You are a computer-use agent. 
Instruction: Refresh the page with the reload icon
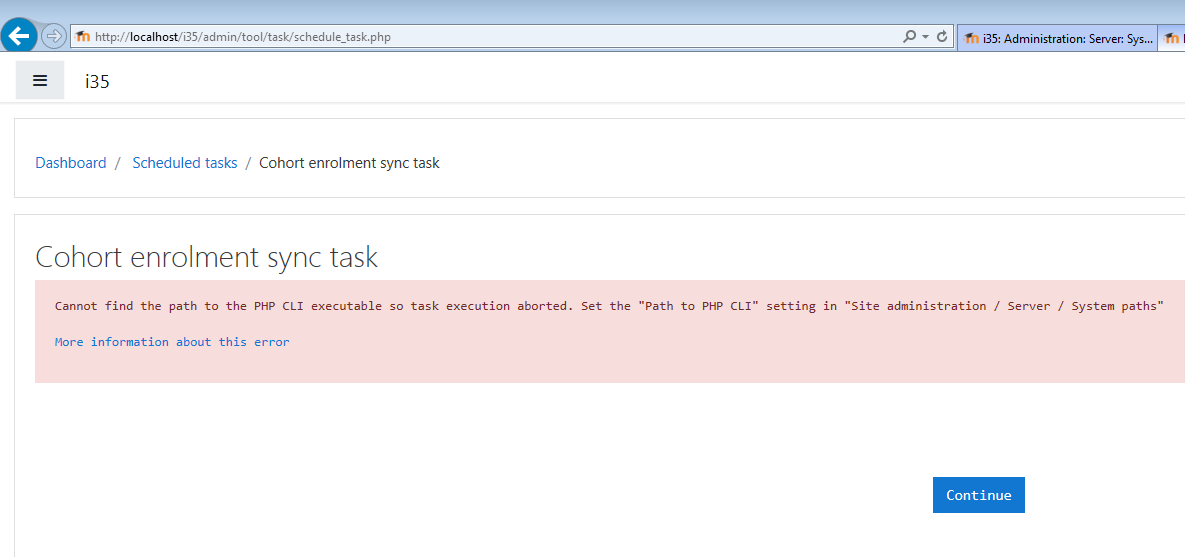point(942,36)
